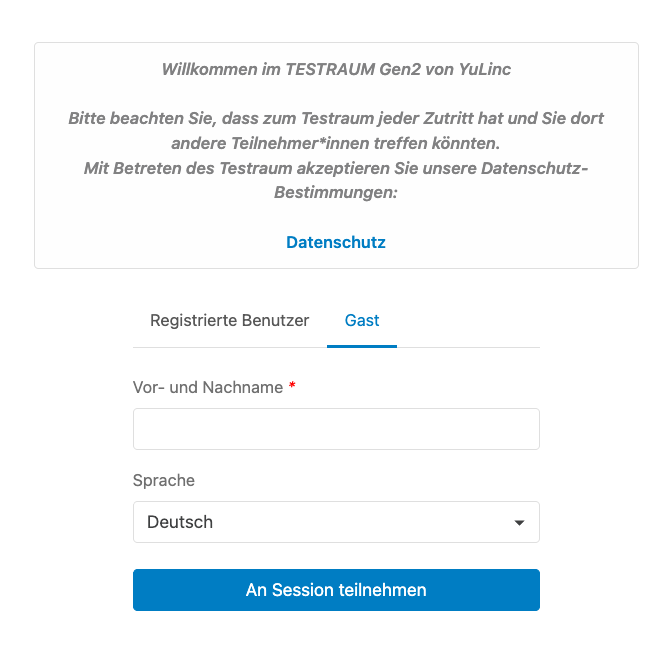Click the sentence starting with Mit Betreten

pyautogui.click(x=336, y=168)
